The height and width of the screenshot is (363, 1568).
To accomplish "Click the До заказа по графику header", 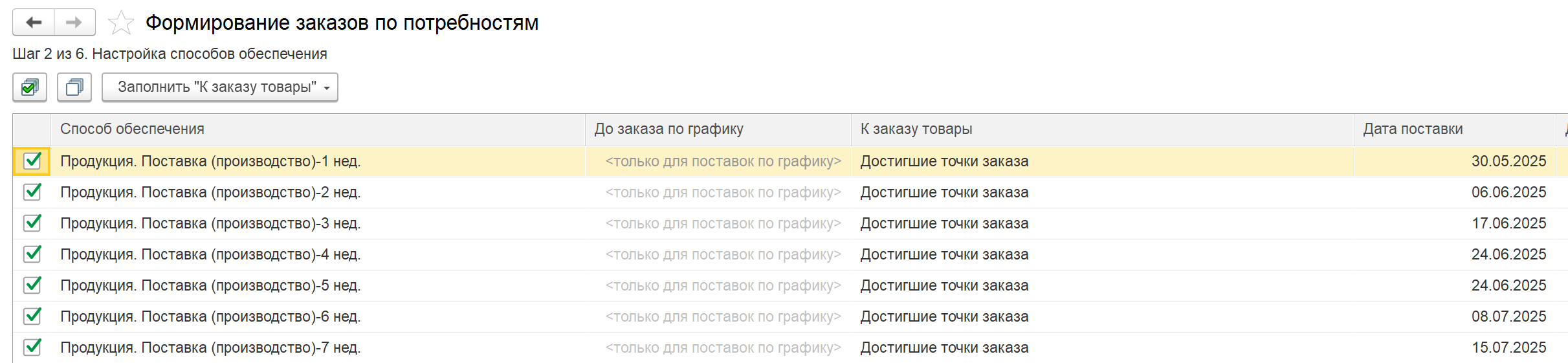I will click(668, 129).
